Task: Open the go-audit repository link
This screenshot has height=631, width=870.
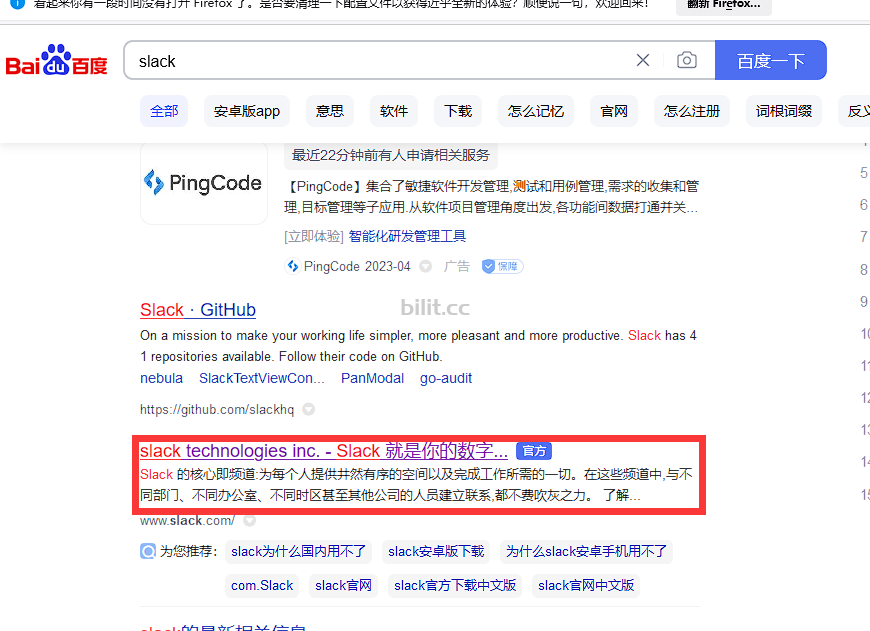Action: click(x=446, y=378)
